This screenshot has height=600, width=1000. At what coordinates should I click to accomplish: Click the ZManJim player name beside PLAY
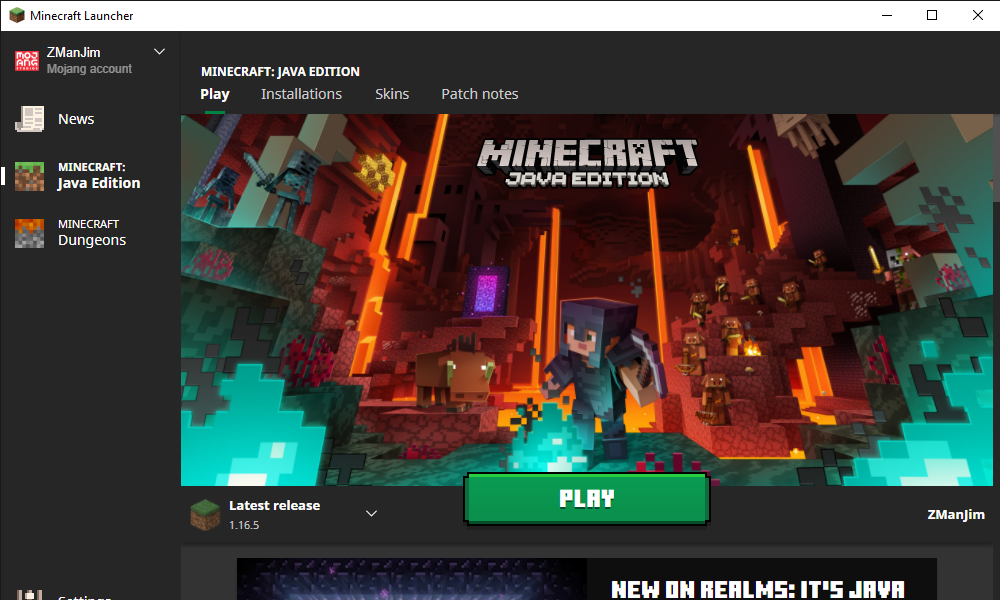point(955,515)
